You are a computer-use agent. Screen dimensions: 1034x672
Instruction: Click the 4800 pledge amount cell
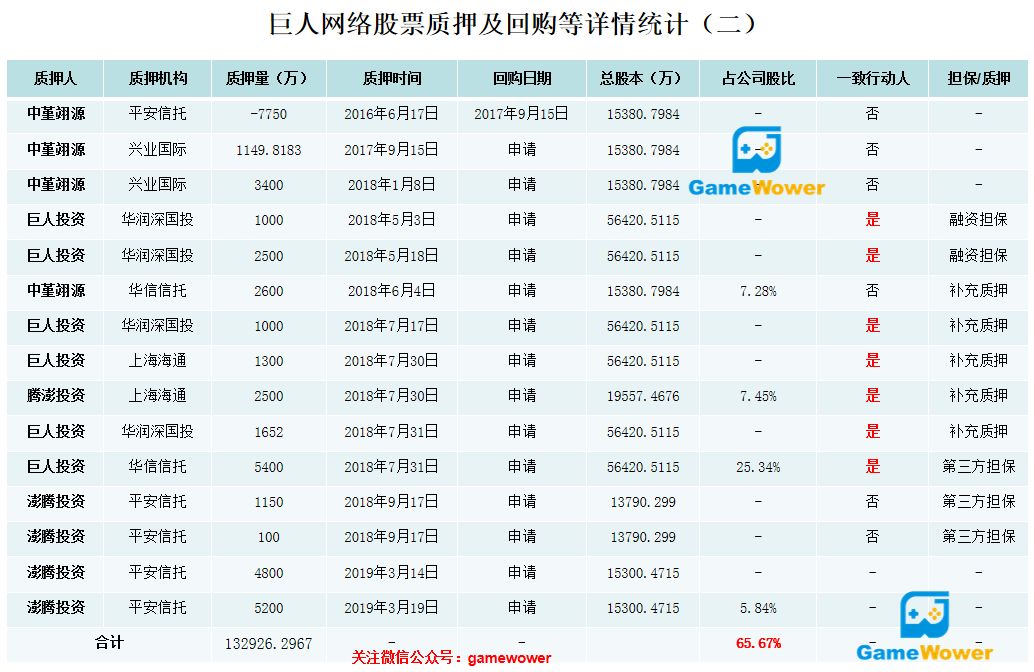[x=268, y=572]
